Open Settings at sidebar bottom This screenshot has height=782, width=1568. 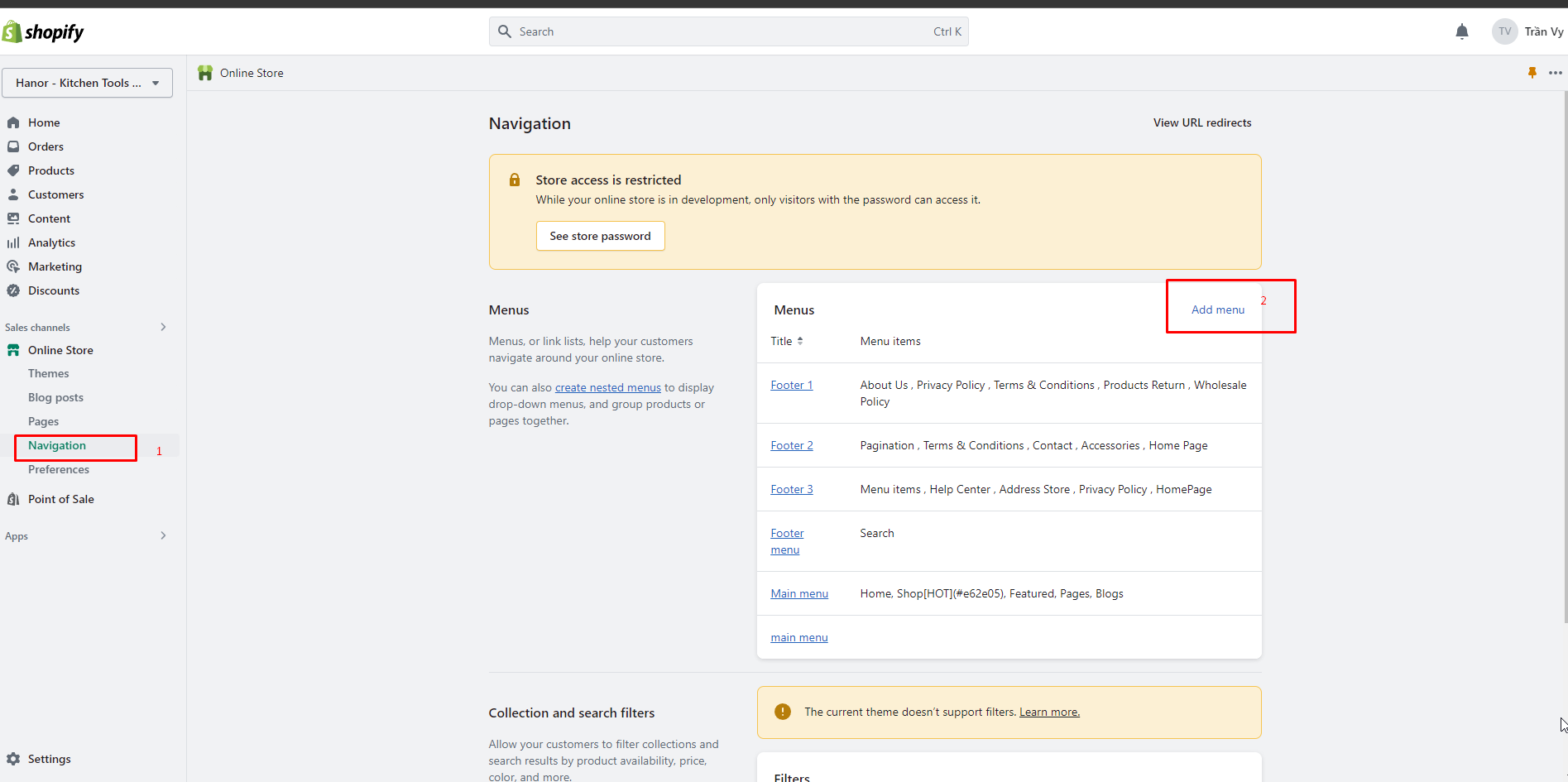pyautogui.click(x=49, y=759)
